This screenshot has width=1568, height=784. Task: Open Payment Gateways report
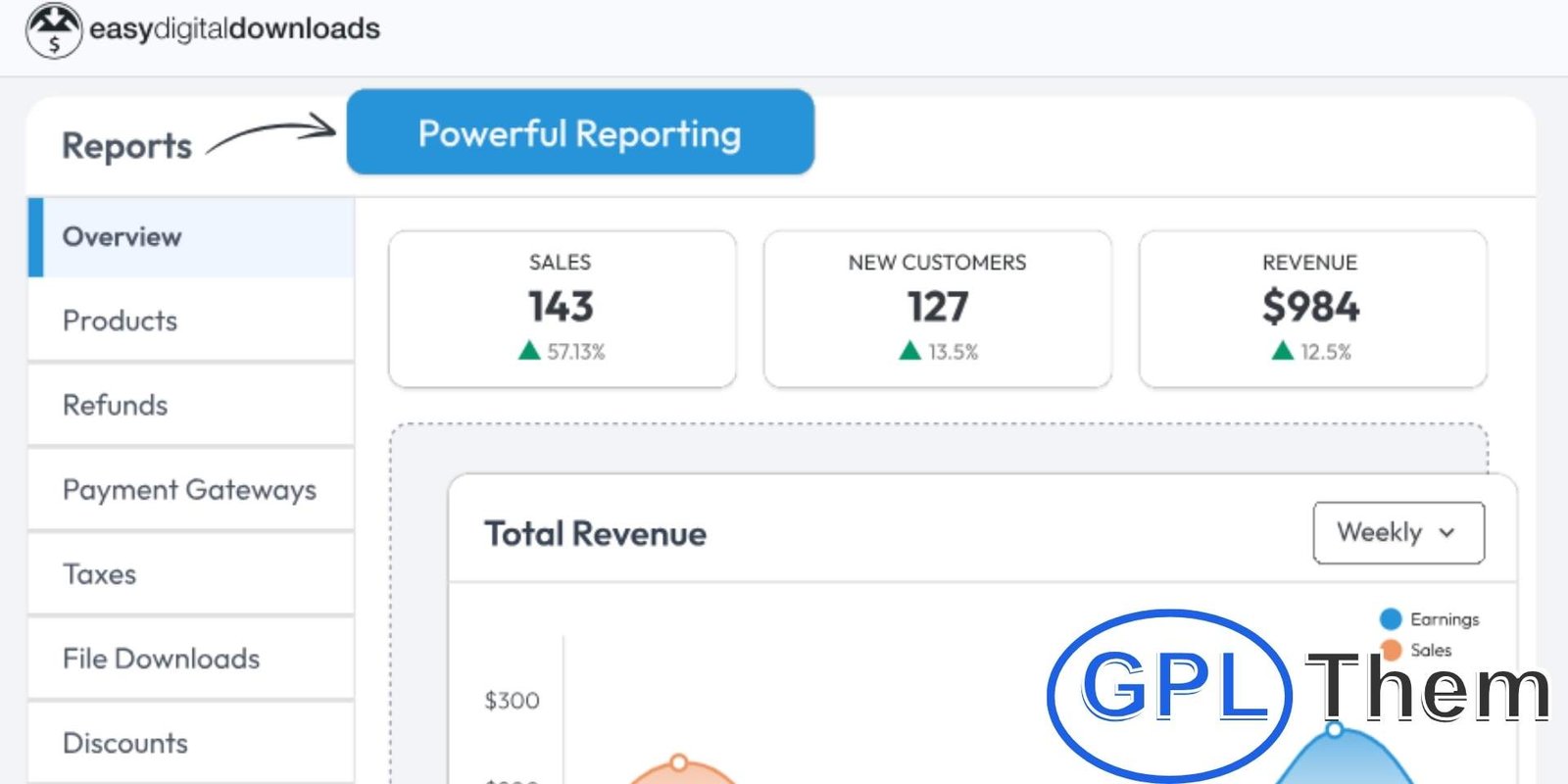coord(191,490)
